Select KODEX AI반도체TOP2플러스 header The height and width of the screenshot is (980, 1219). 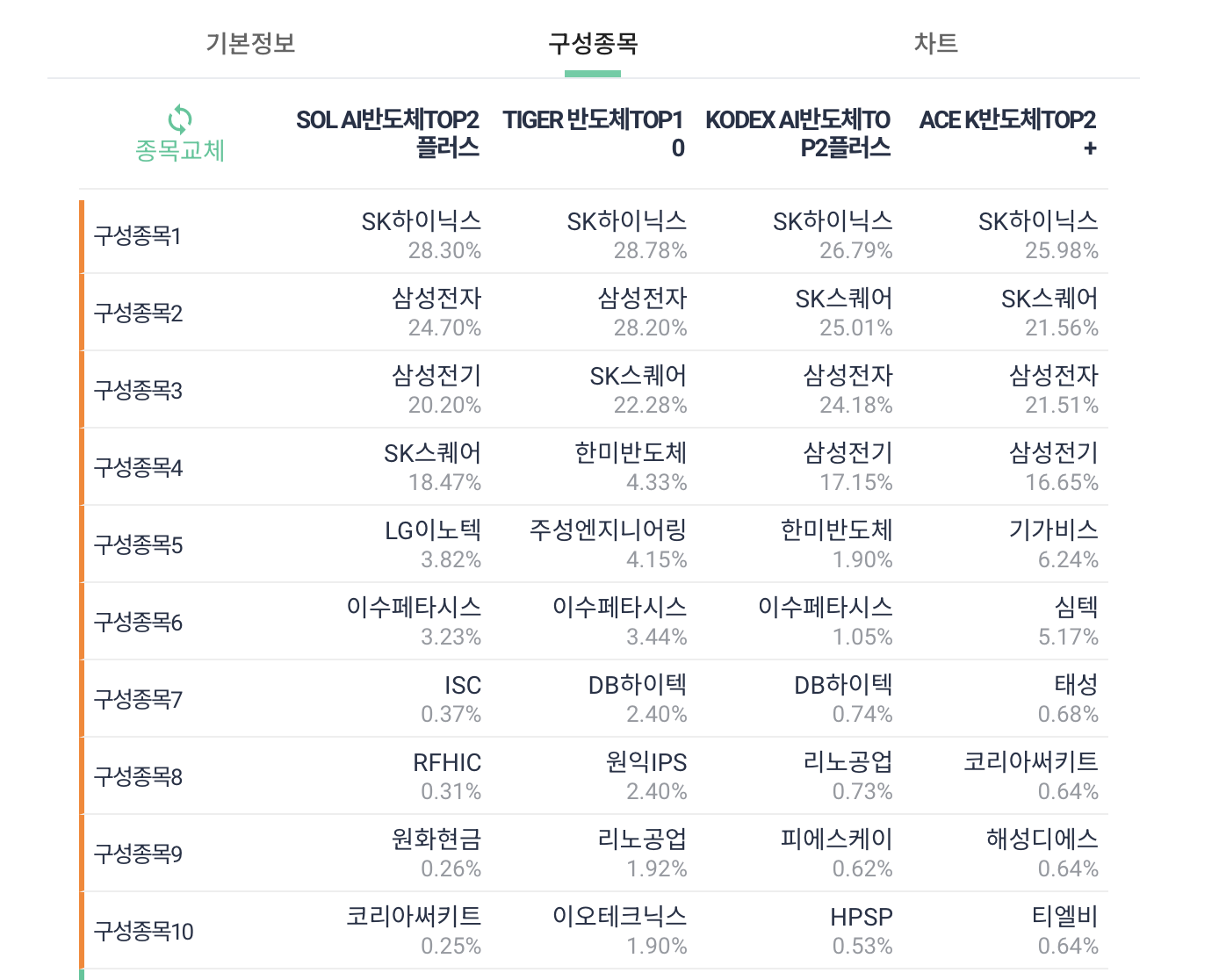(x=798, y=133)
